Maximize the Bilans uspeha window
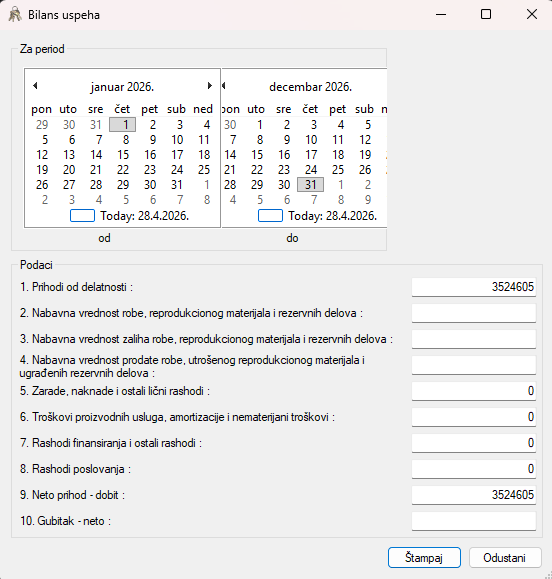This screenshot has width=552, height=579. point(486,15)
